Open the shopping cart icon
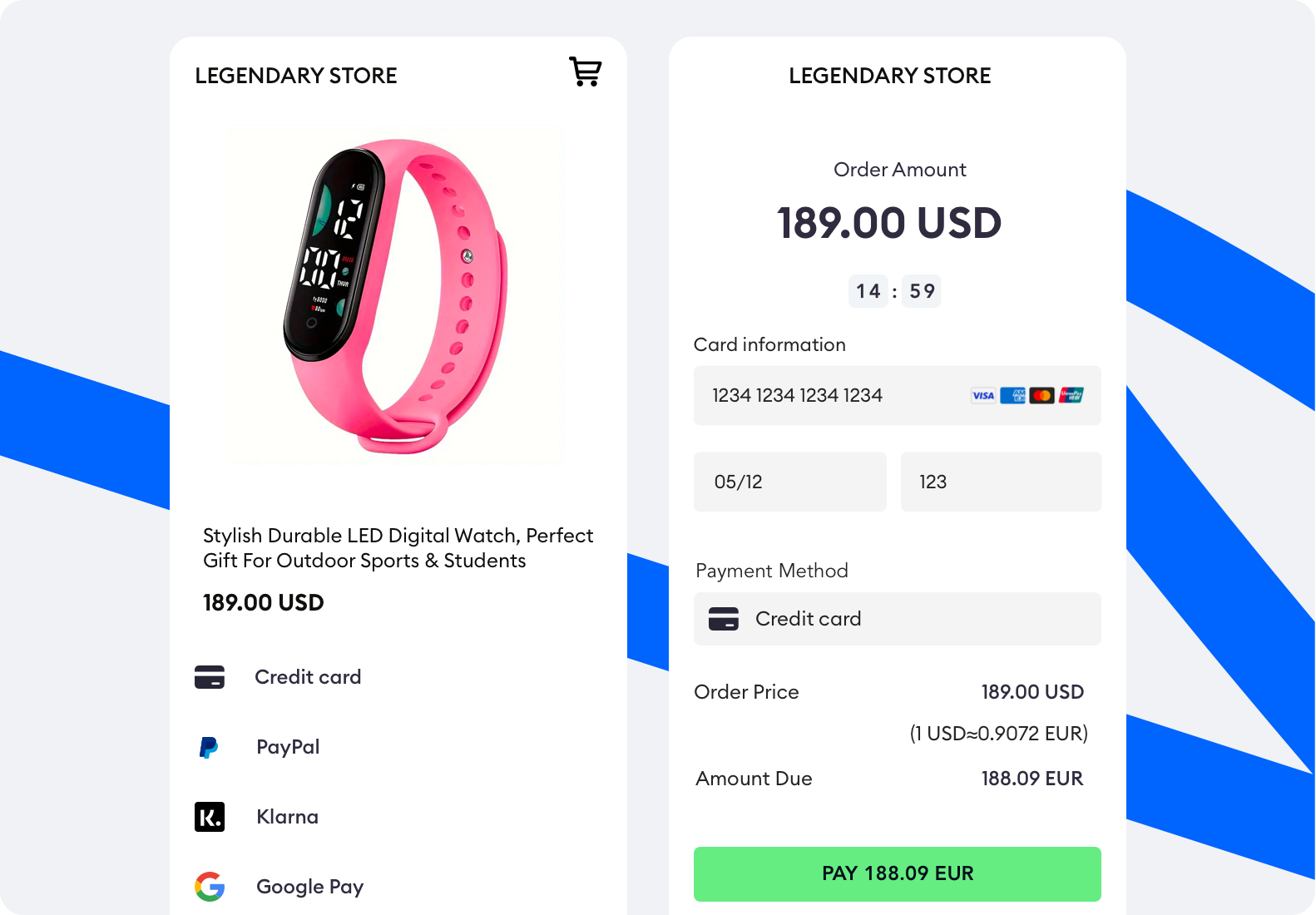1316x915 pixels. click(x=586, y=72)
